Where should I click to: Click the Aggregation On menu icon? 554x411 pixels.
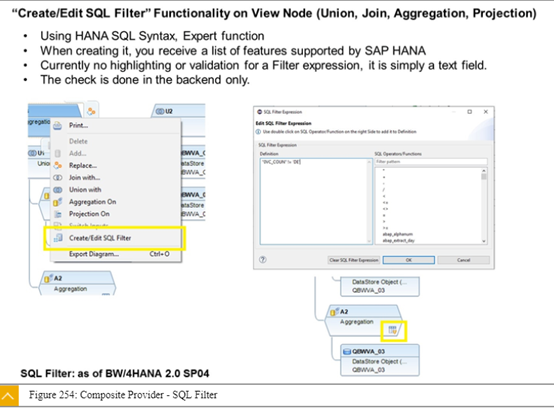tap(58, 202)
